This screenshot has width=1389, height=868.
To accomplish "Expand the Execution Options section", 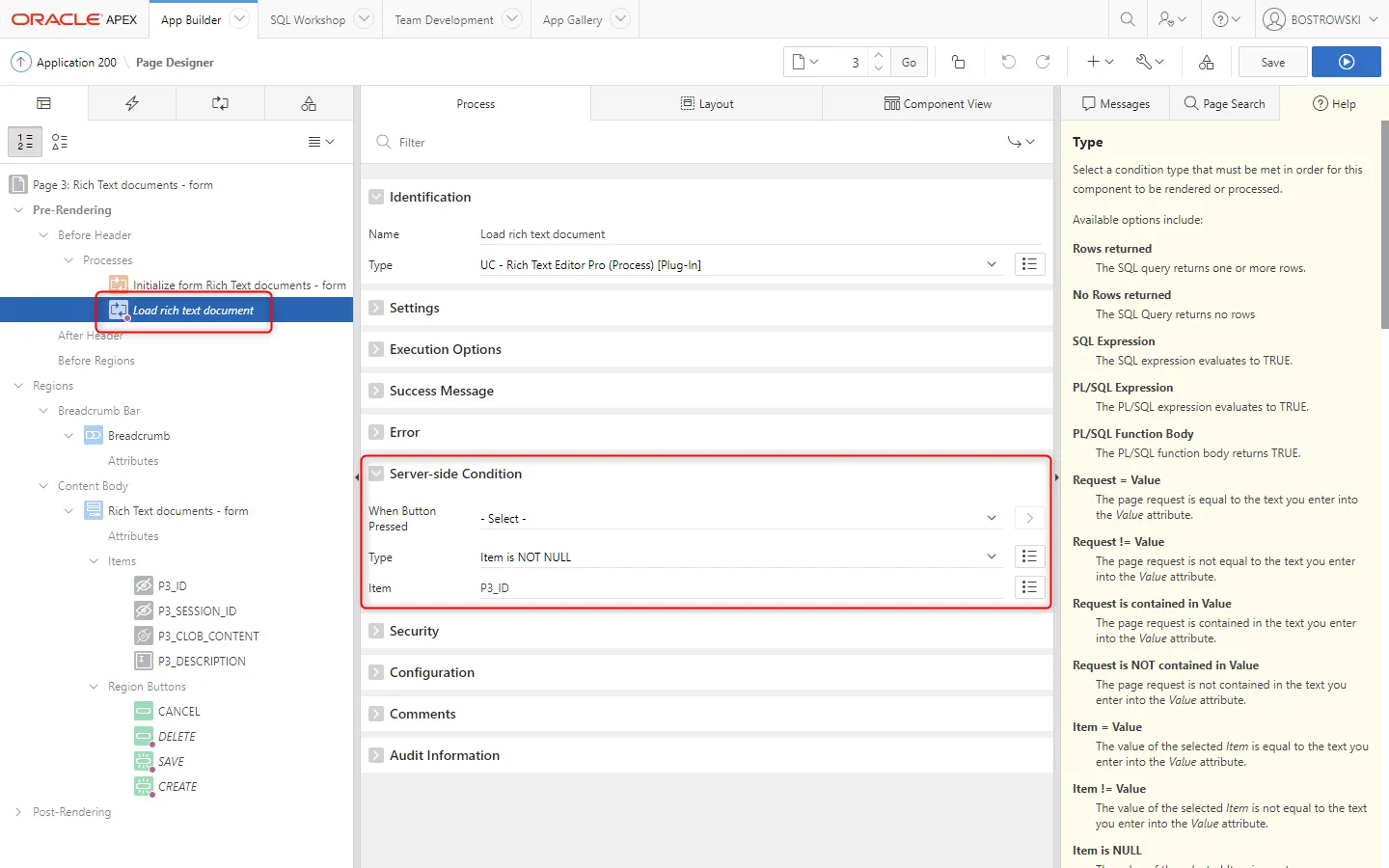I will click(376, 349).
